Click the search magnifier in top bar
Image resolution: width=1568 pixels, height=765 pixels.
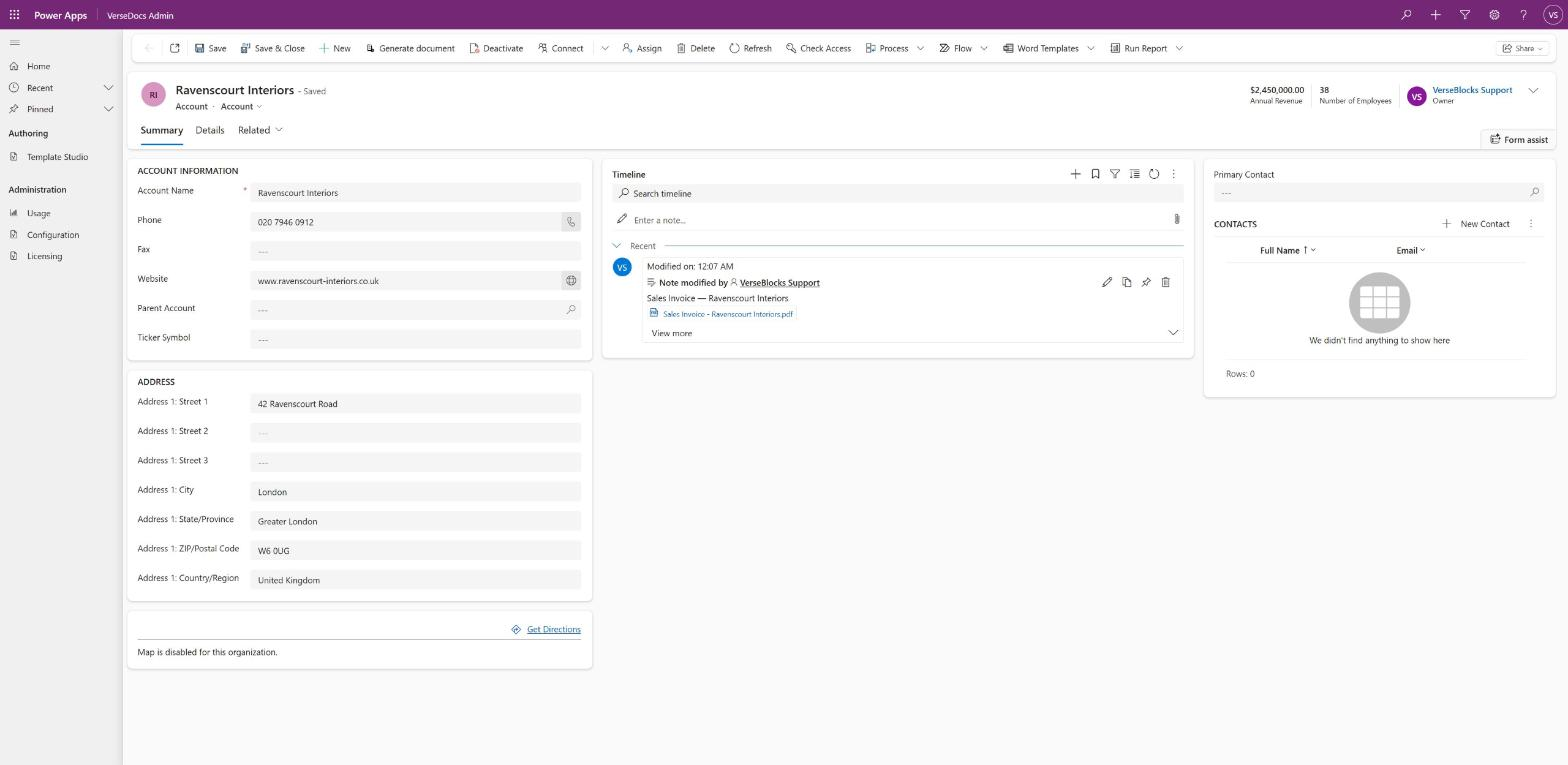coord(1406,15)
